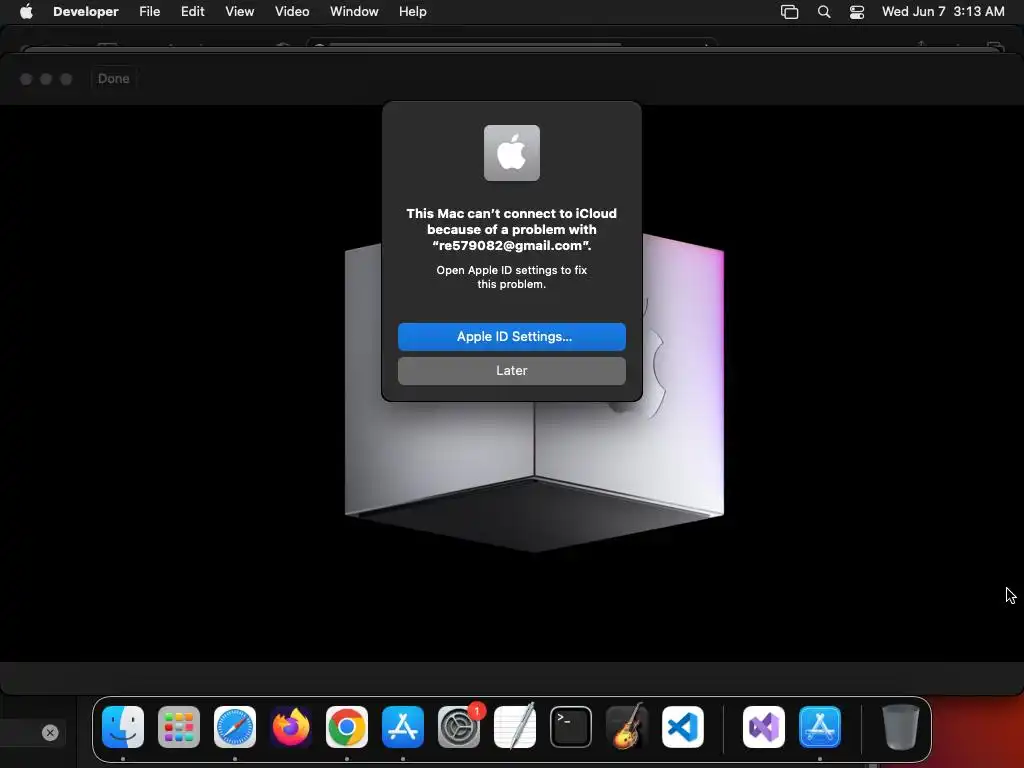Open the App Store from the Dock
The image size is (1024, 768).
403,727
